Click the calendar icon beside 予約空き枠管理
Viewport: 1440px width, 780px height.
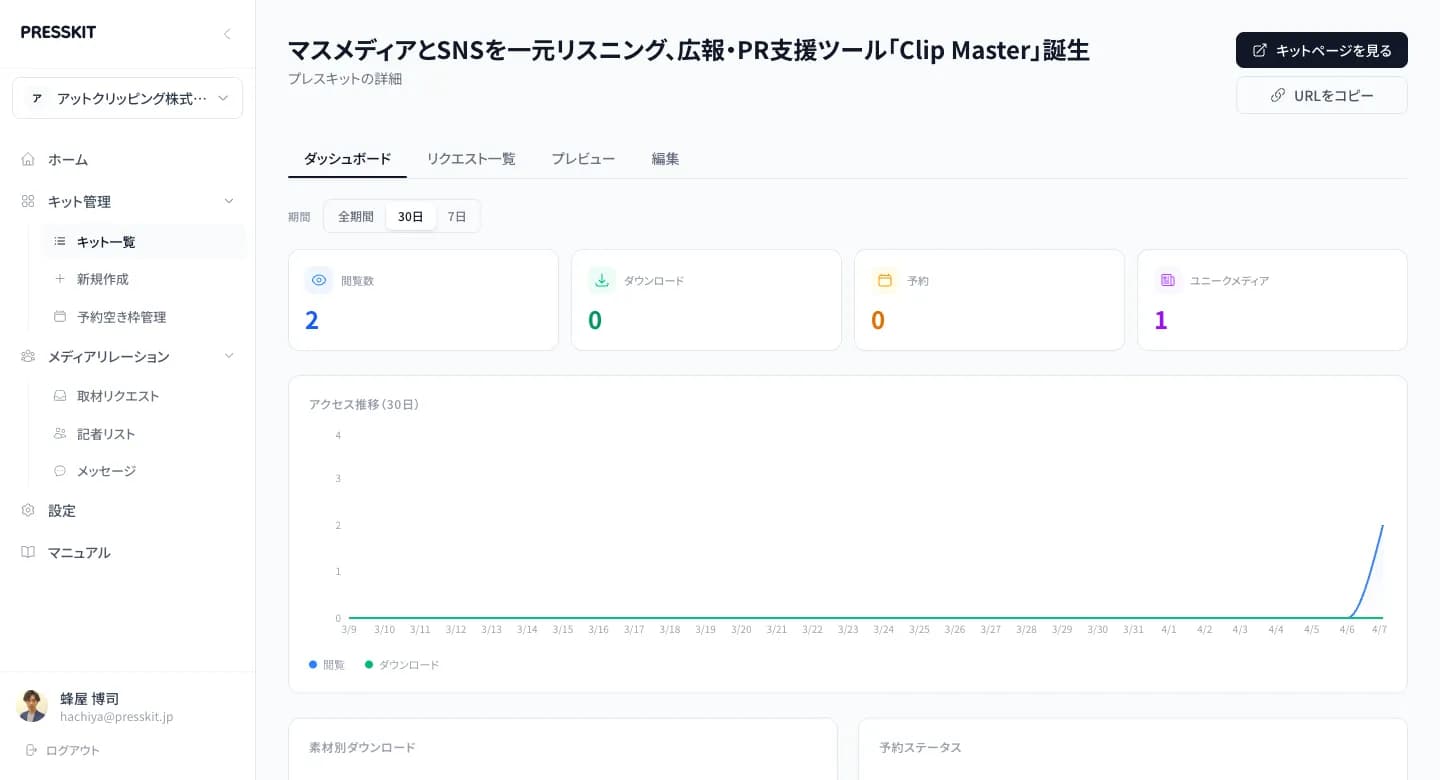60,317
